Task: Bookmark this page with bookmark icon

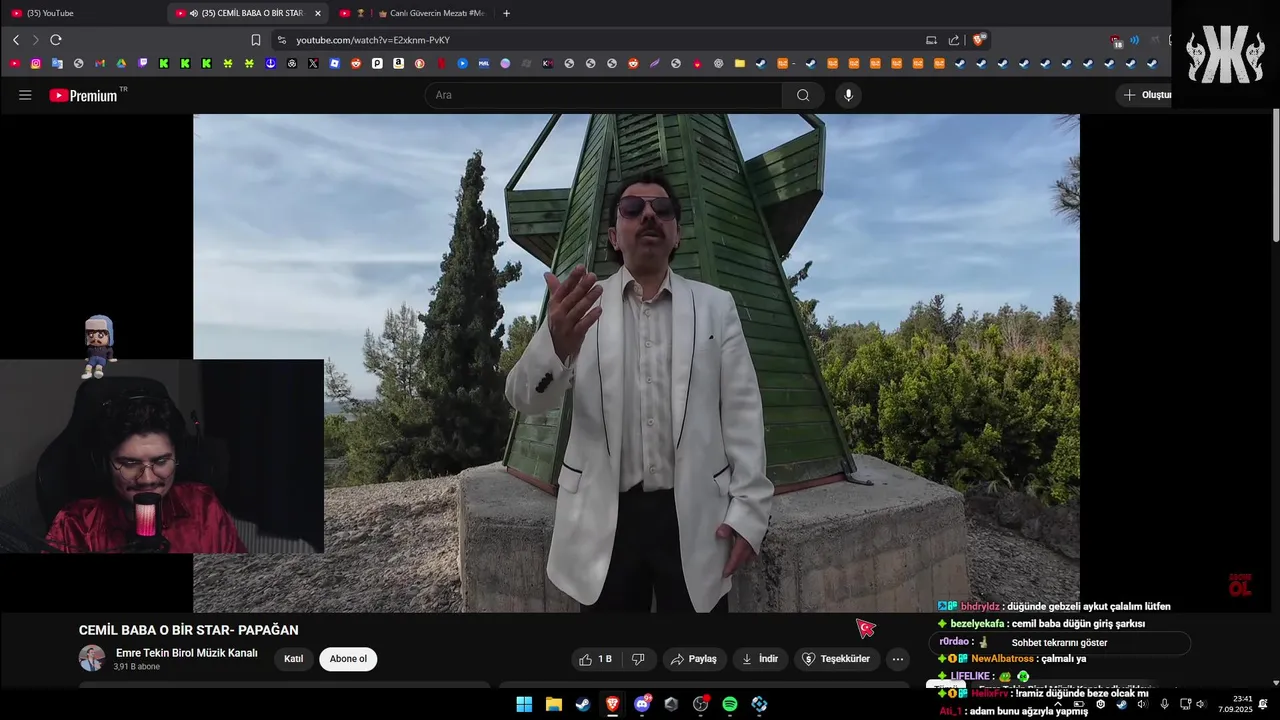Action: tap(256, 40)
